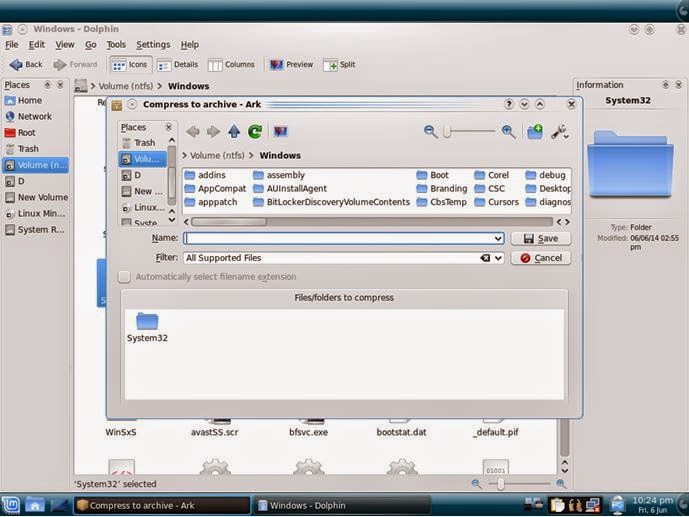Screen dimensions: 689x517
Task: Open the debug folder
Action: pos(546,175)
